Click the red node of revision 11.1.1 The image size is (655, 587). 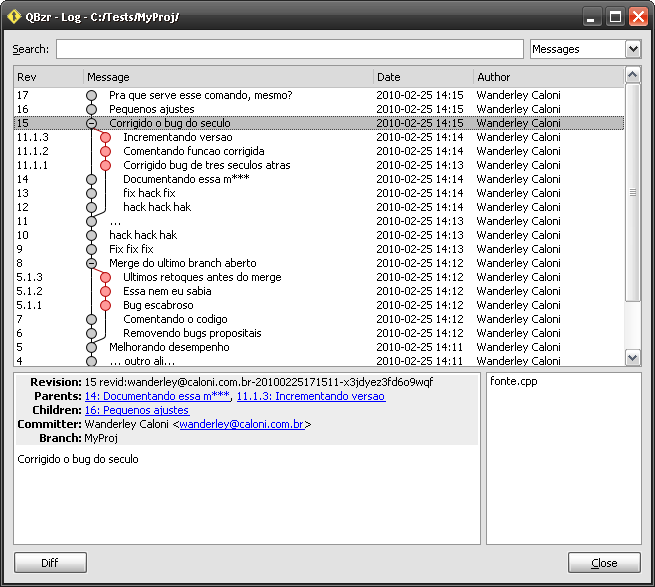105,165
